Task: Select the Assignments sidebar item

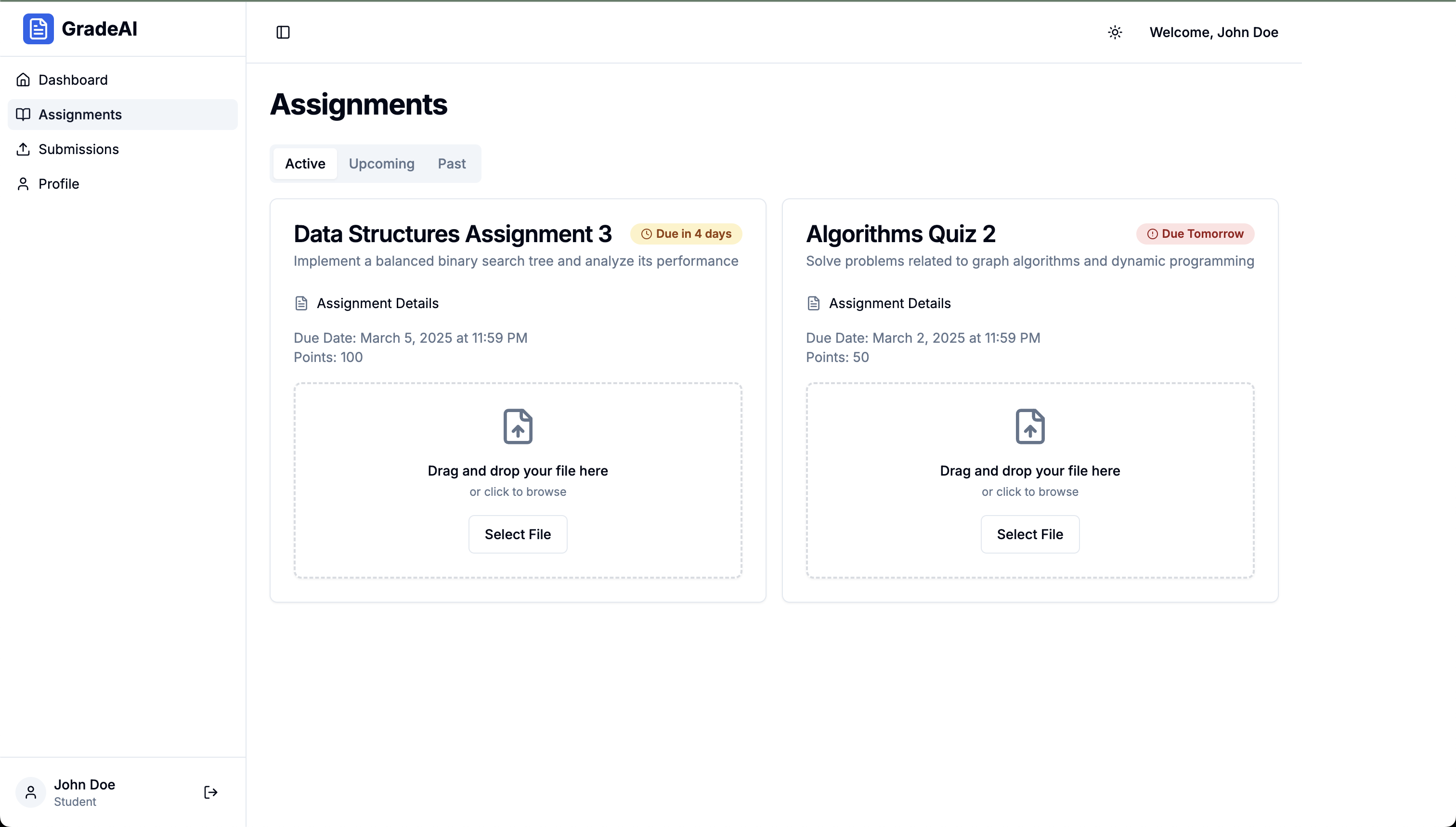Action: 80,115
